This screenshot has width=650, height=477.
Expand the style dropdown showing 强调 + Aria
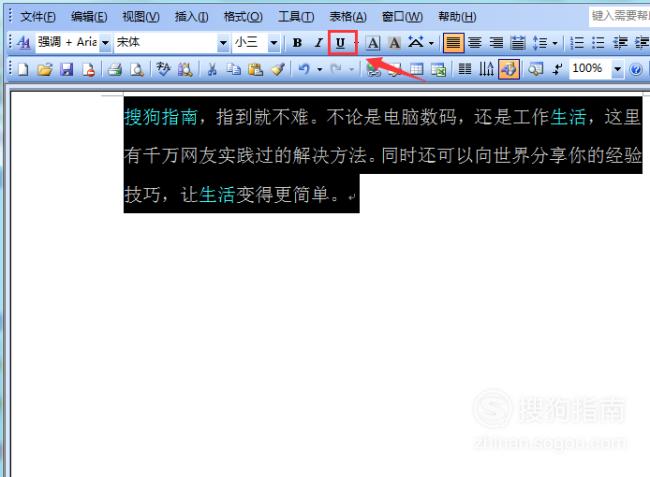[x=105, y=43]
